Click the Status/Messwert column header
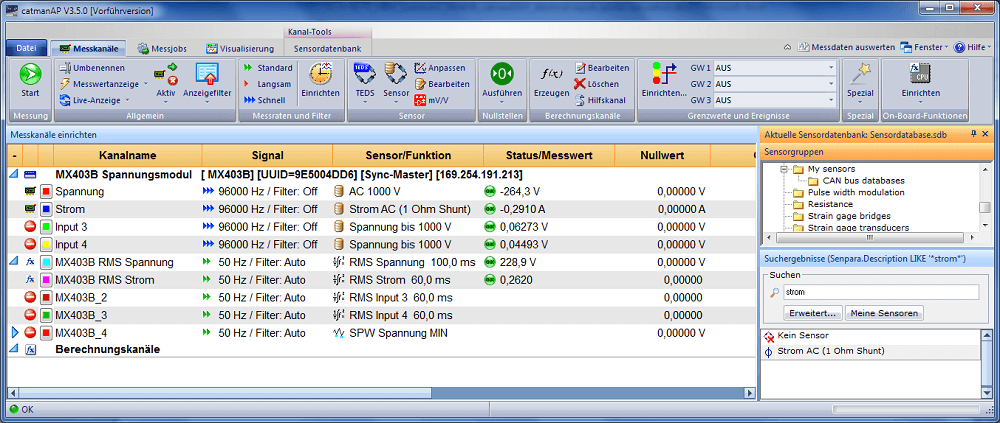This screenshot has height=423, width=1000. click(549, 155)
